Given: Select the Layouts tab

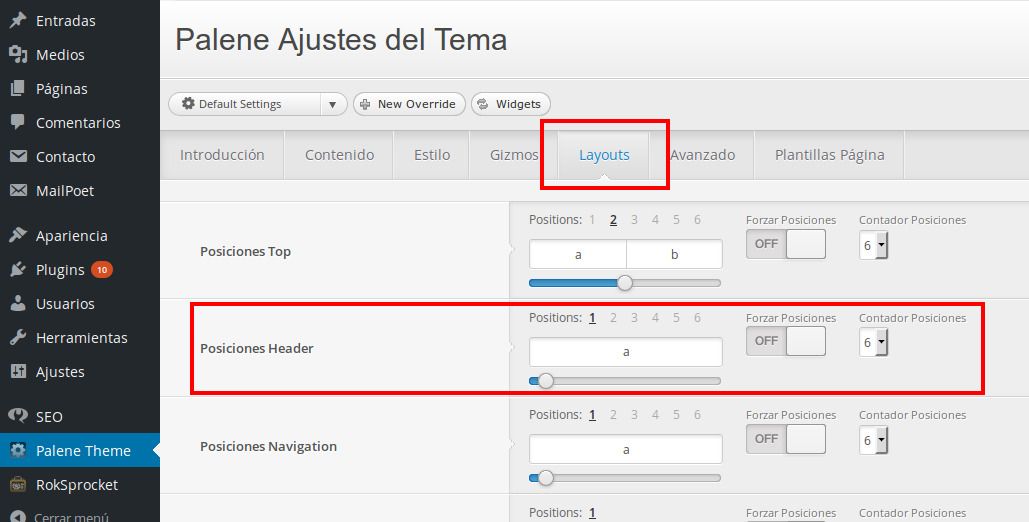Looking at the screenshot, I should coord(604,155).
